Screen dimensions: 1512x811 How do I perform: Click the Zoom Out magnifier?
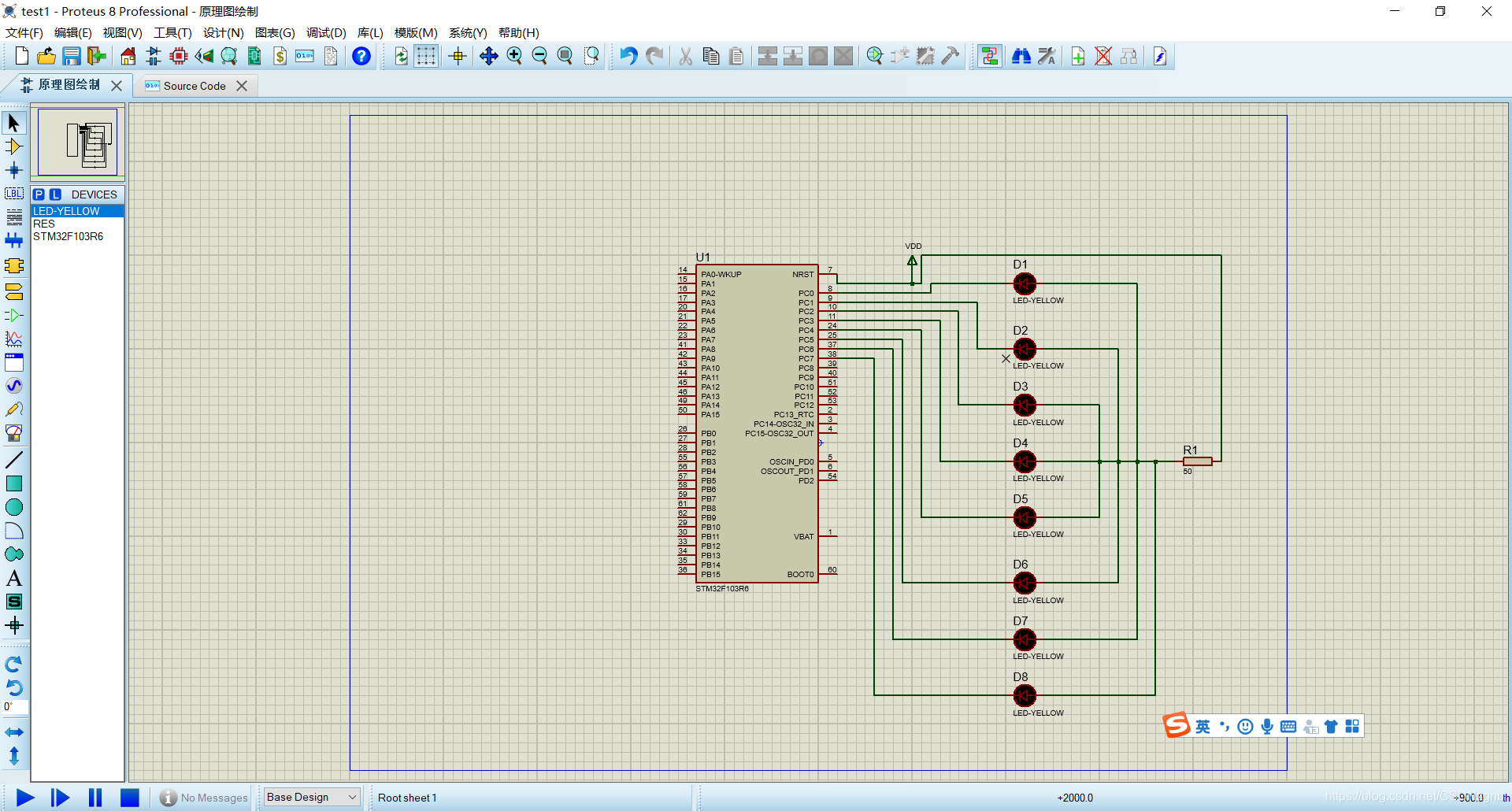(539, 56)
